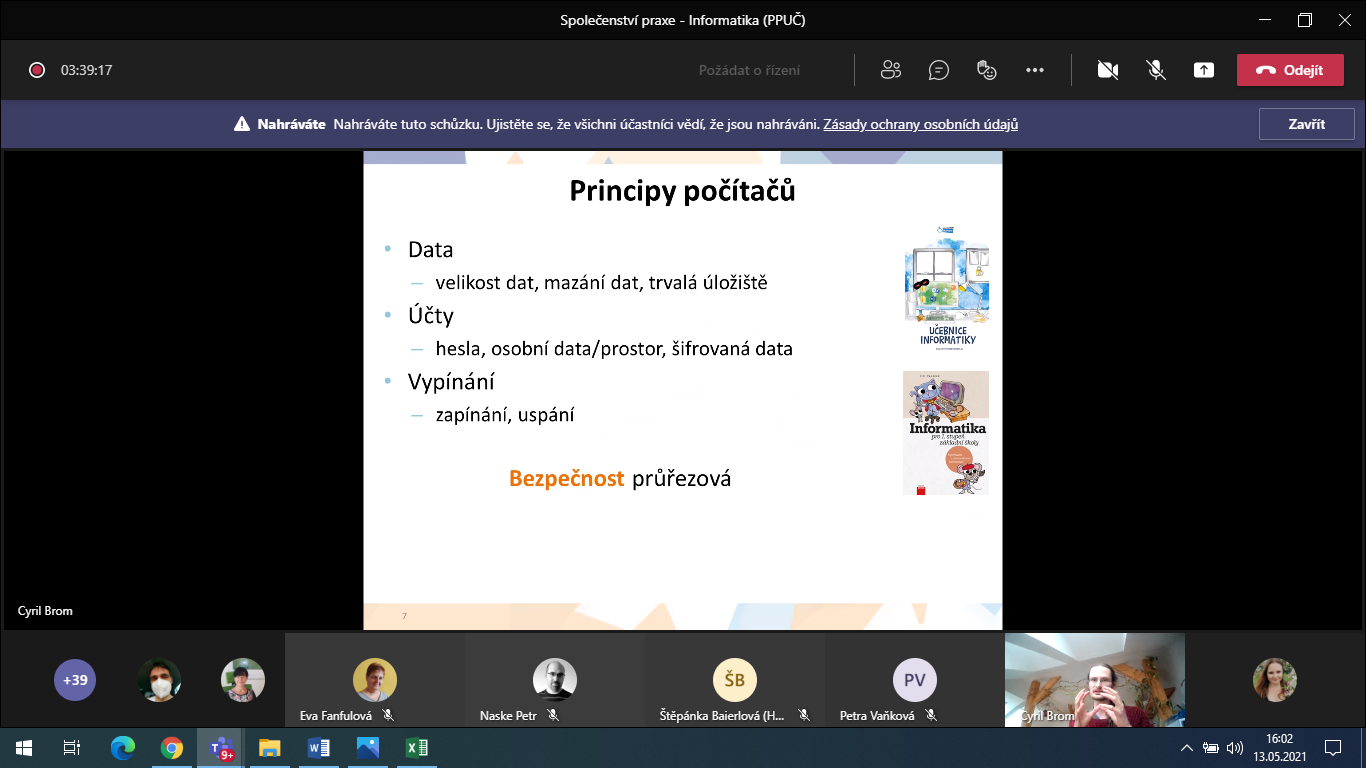
Task: Leave the meeting with Odejít button
Action: point(1289,70)
